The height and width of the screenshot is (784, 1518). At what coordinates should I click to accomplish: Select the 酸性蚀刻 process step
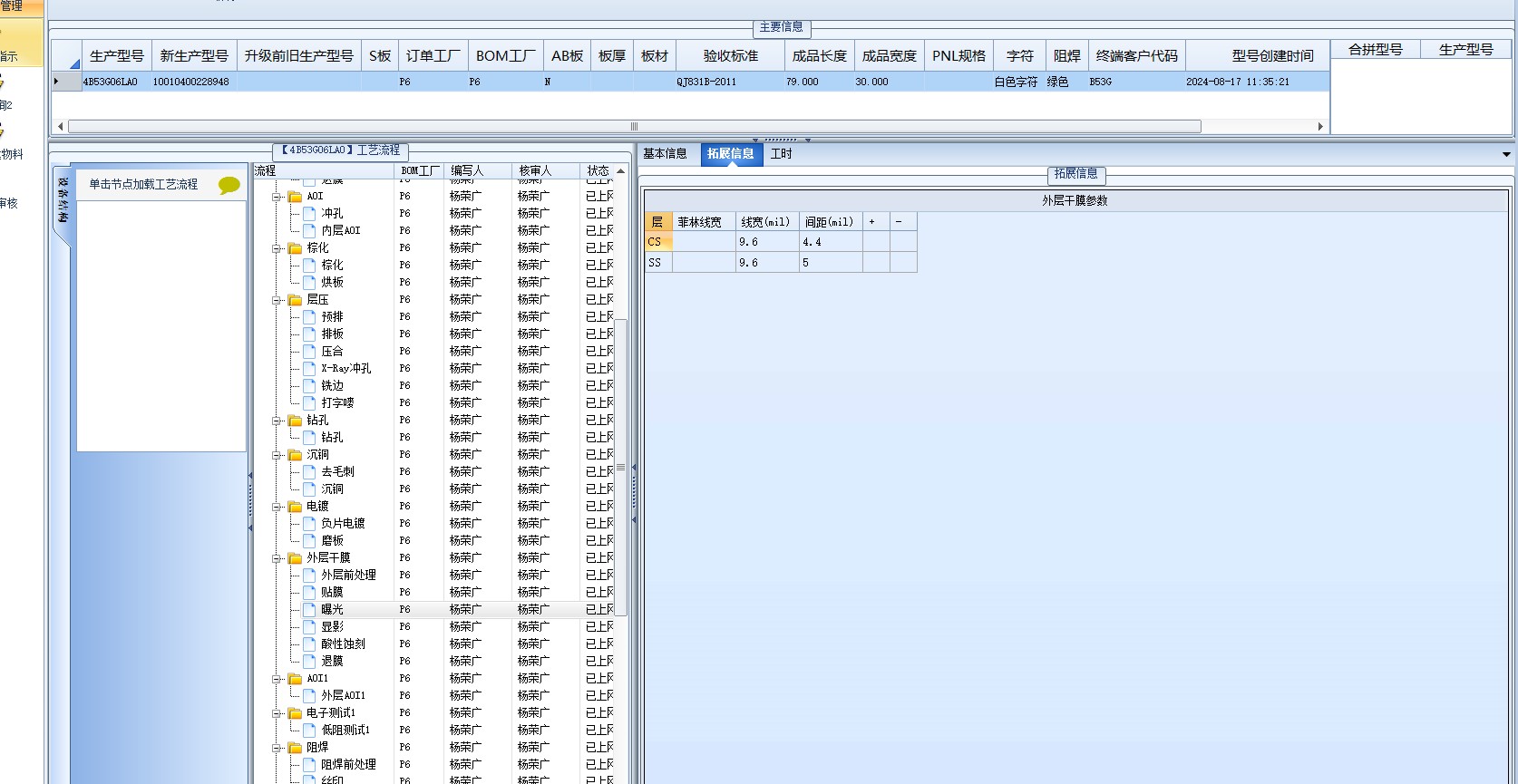click(343, 644)
